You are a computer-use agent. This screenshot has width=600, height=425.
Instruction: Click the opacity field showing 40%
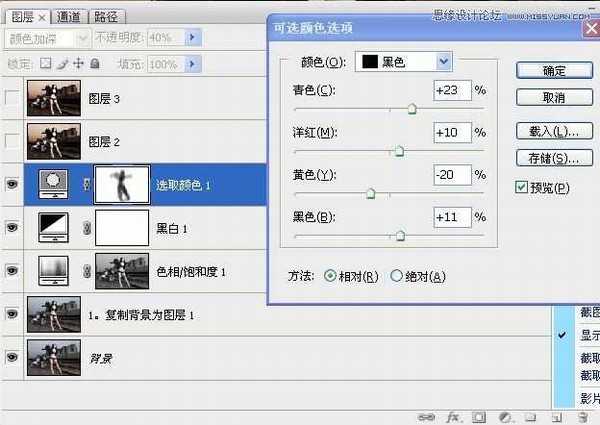[x=166, y=37]
